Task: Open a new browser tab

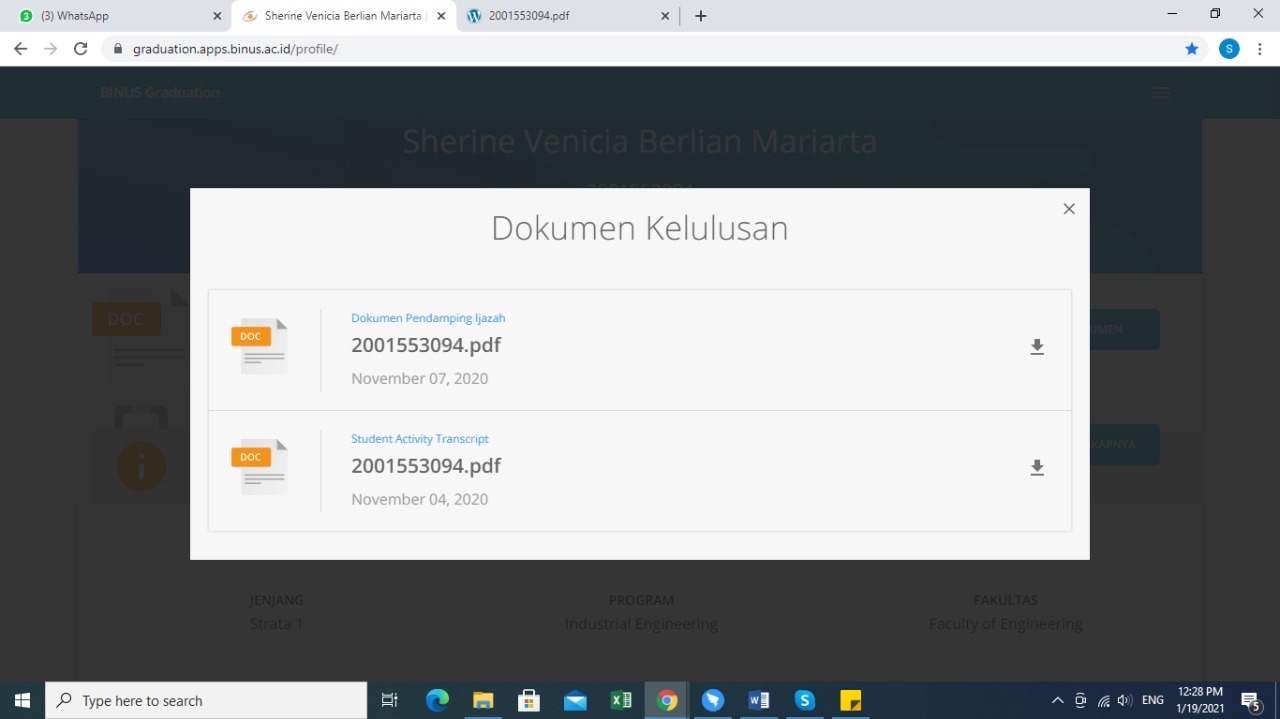Action: pos(701,16)
